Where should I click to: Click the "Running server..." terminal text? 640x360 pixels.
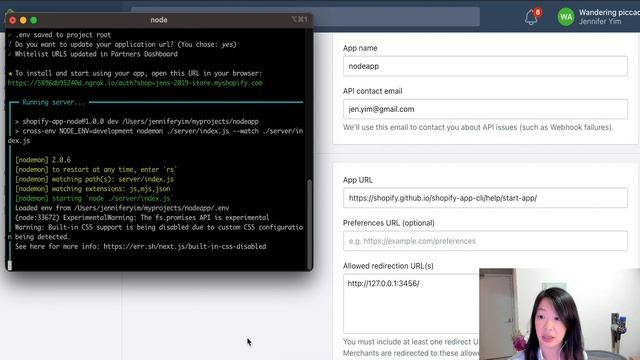pos(53,102)
